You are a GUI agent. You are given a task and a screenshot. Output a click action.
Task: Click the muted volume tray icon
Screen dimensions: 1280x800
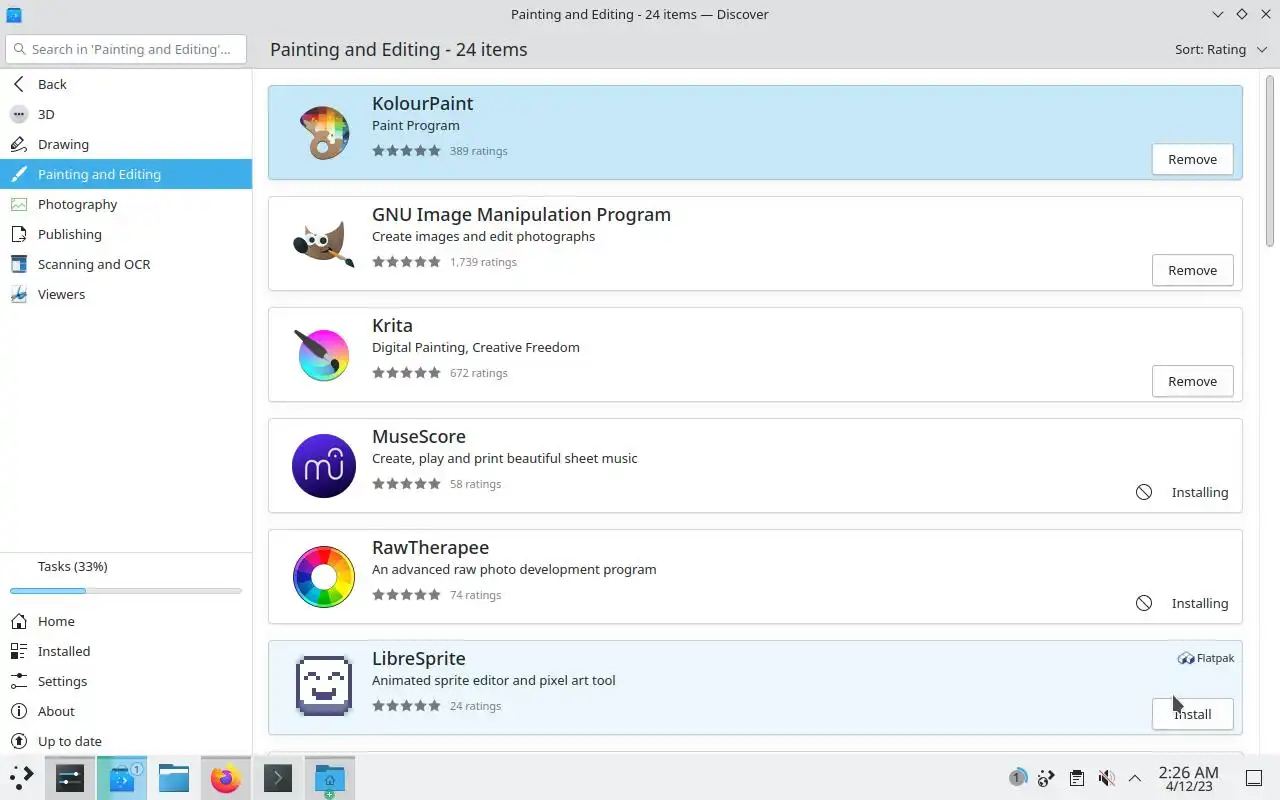(1106, 778)
